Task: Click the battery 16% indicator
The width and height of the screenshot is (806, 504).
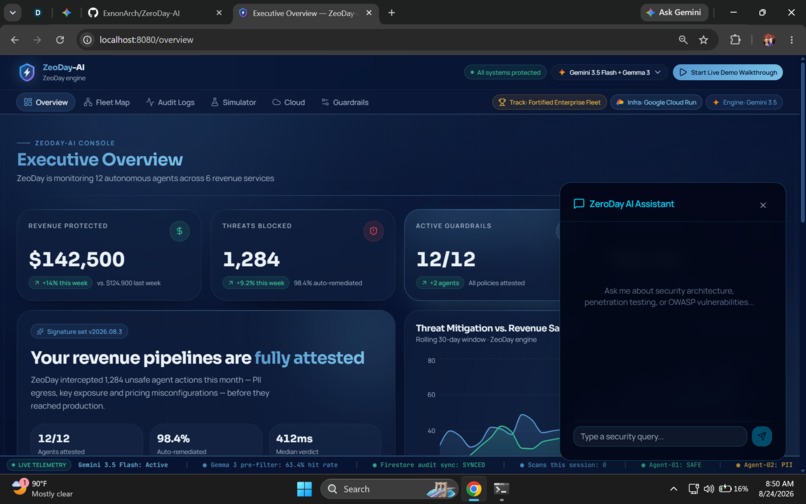Action: [734, 489]
